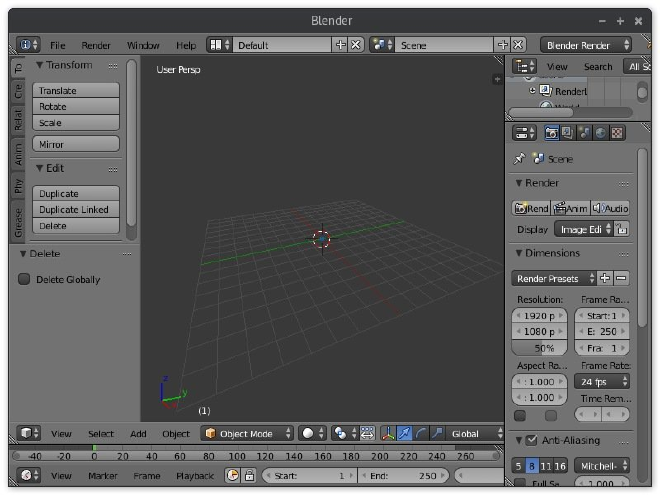Select the Render Layers properties tab icon
Viewport: 660px width, 495px height.
tap(567, 133)
